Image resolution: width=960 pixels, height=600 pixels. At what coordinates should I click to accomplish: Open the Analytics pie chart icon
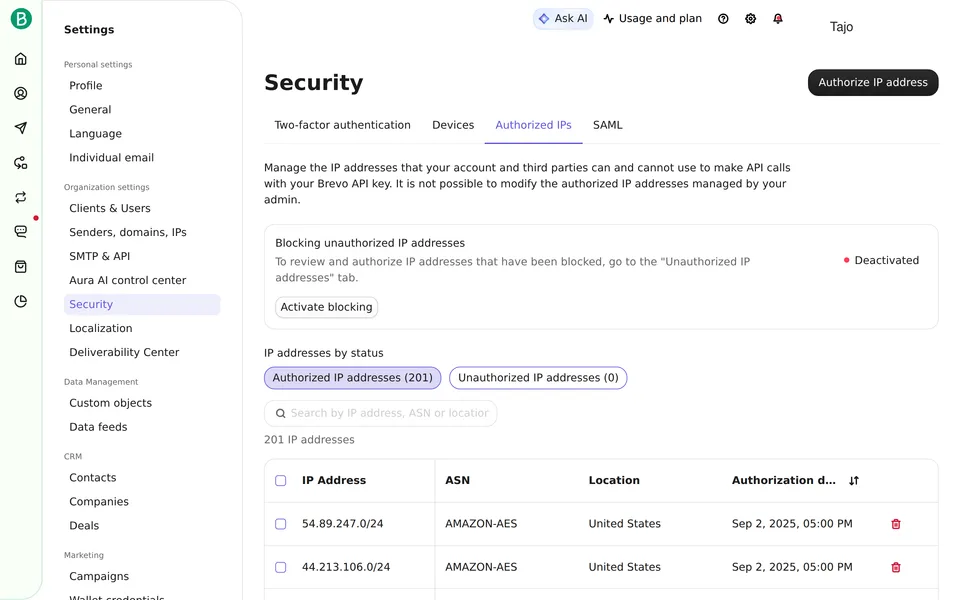coord(21,301)
